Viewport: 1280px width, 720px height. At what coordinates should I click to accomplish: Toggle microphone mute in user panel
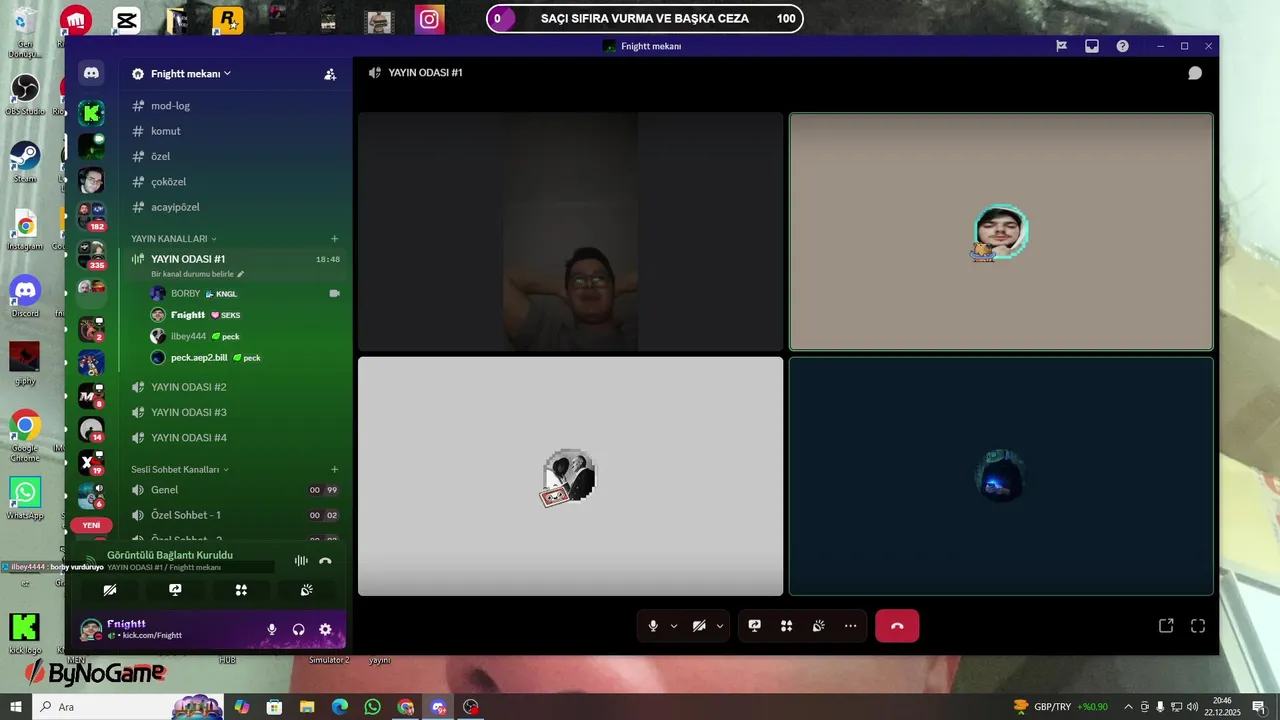[x=271, y=629]
